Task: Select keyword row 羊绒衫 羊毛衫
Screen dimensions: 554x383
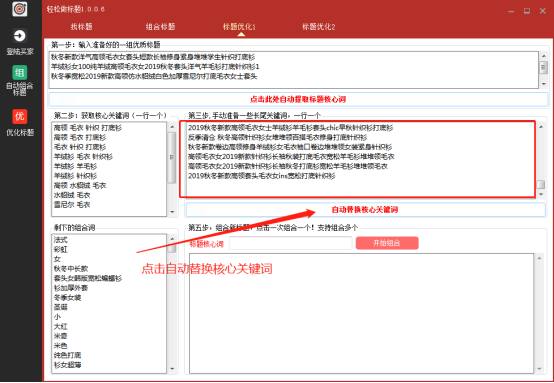Action: pyautogui.click(x=75, y=166)
